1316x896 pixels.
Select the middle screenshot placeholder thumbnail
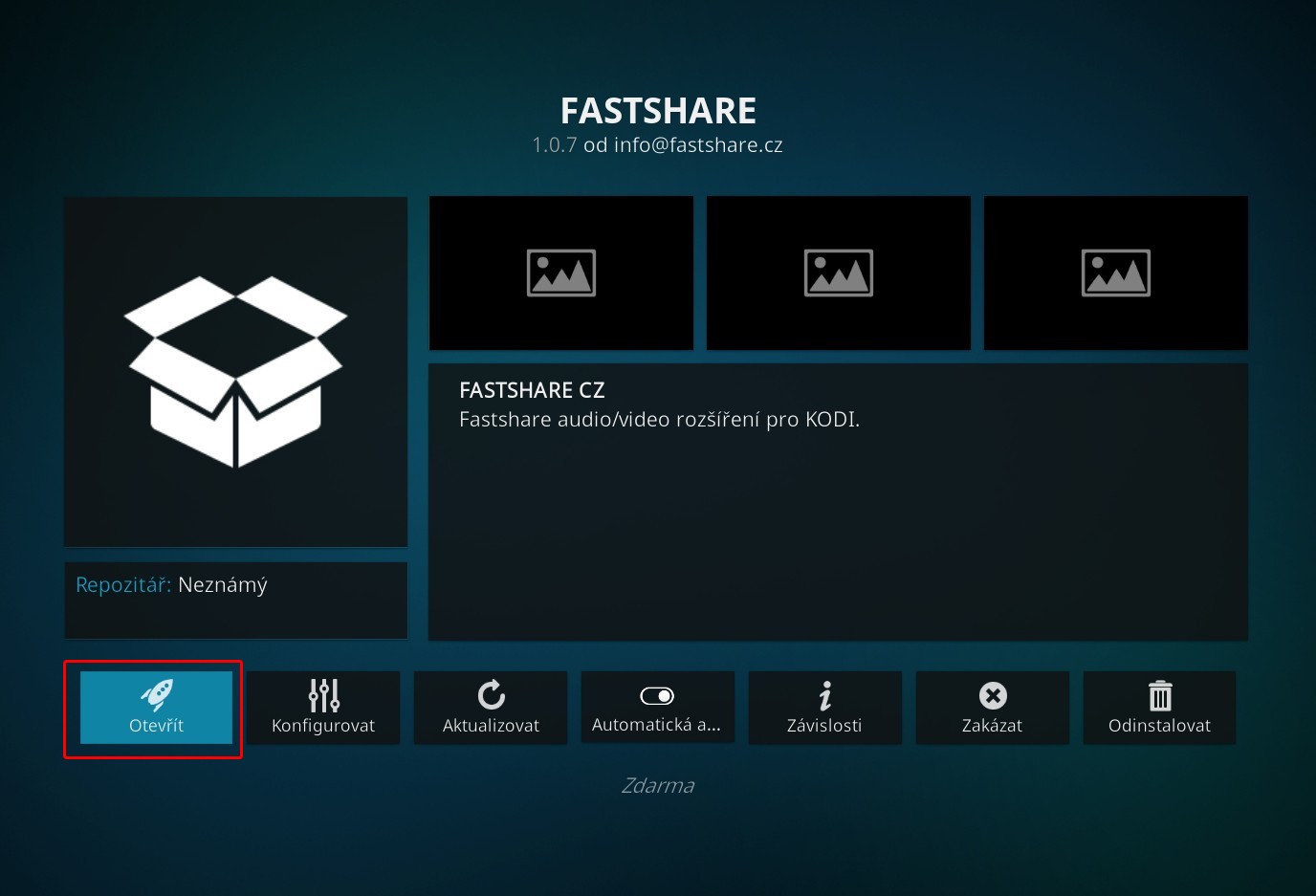(839, 273)
